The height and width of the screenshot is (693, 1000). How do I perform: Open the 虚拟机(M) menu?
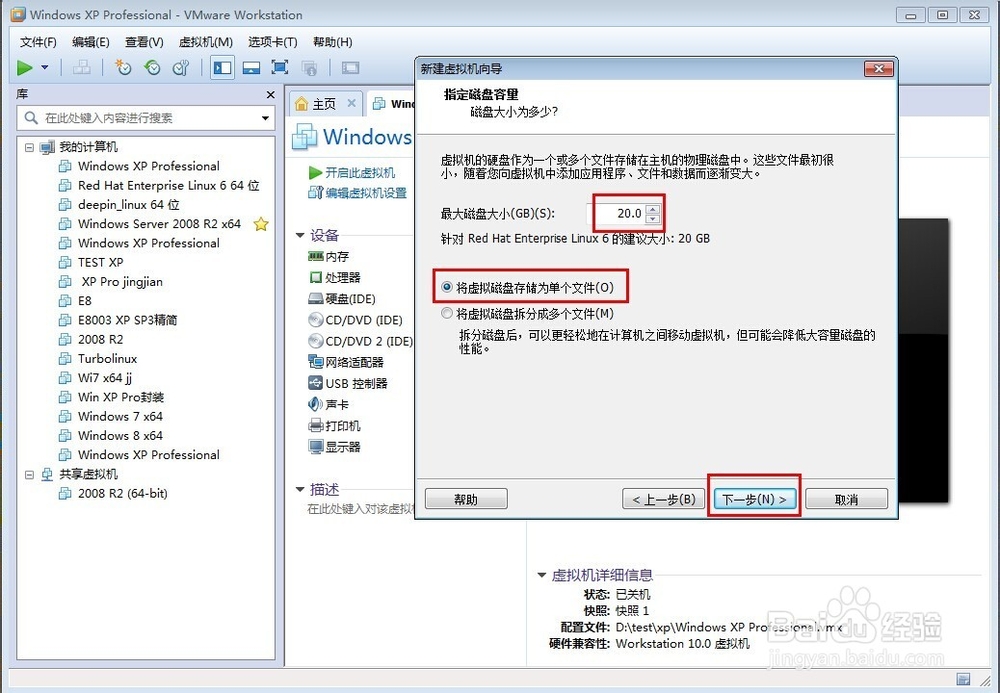tap(206, 42)
